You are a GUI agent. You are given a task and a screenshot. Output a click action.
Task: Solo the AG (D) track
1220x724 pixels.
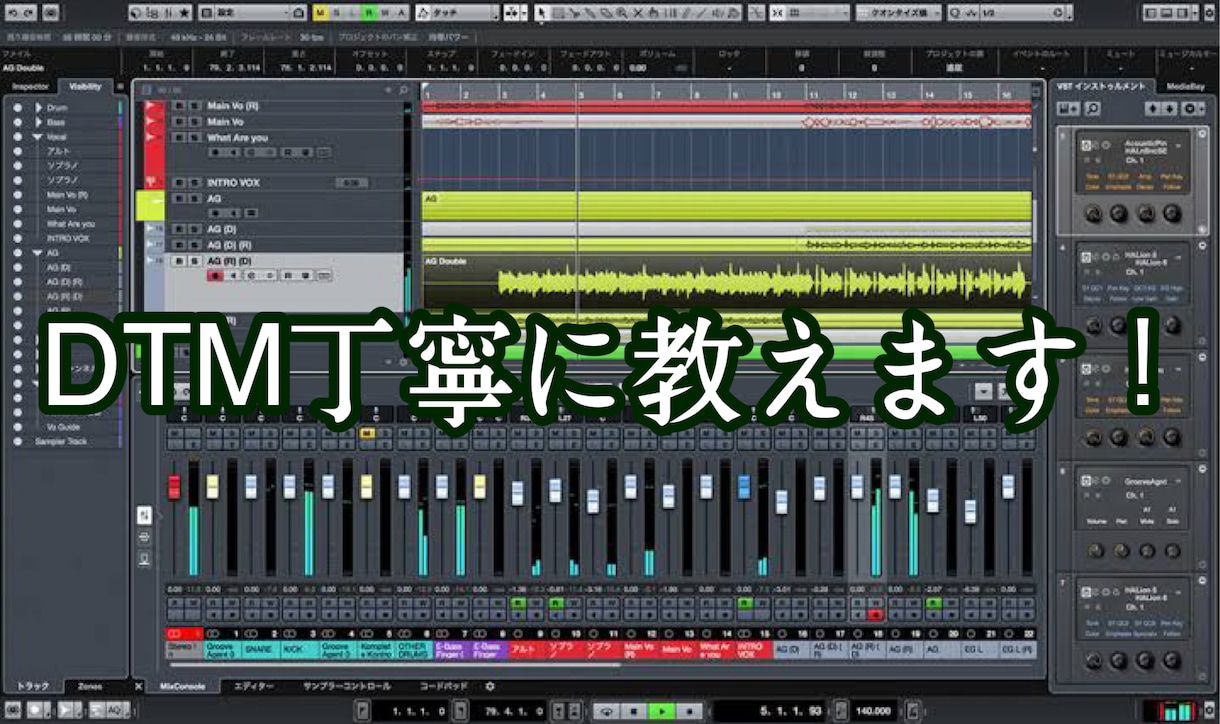193,229
